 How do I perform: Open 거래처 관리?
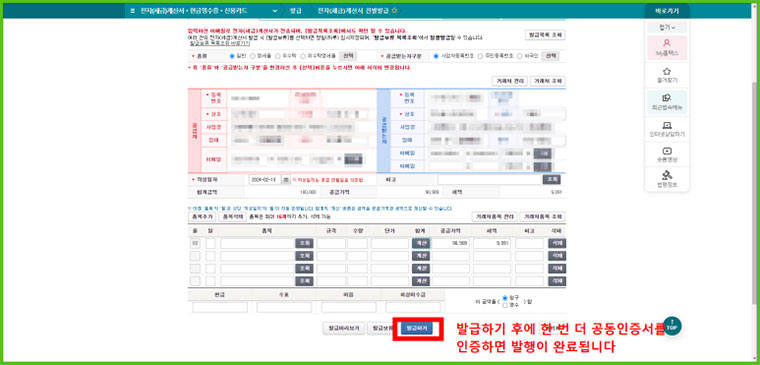pos(509,81)
